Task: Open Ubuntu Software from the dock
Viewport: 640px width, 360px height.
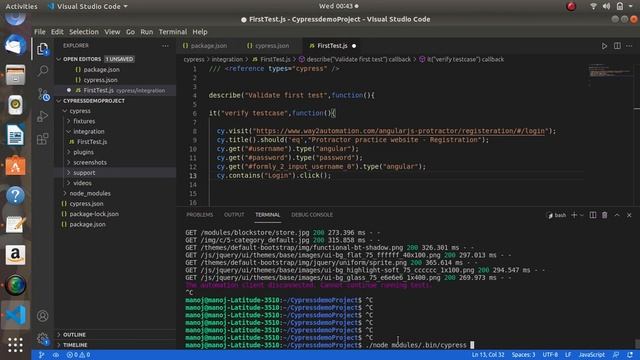Action: point(16,166)
